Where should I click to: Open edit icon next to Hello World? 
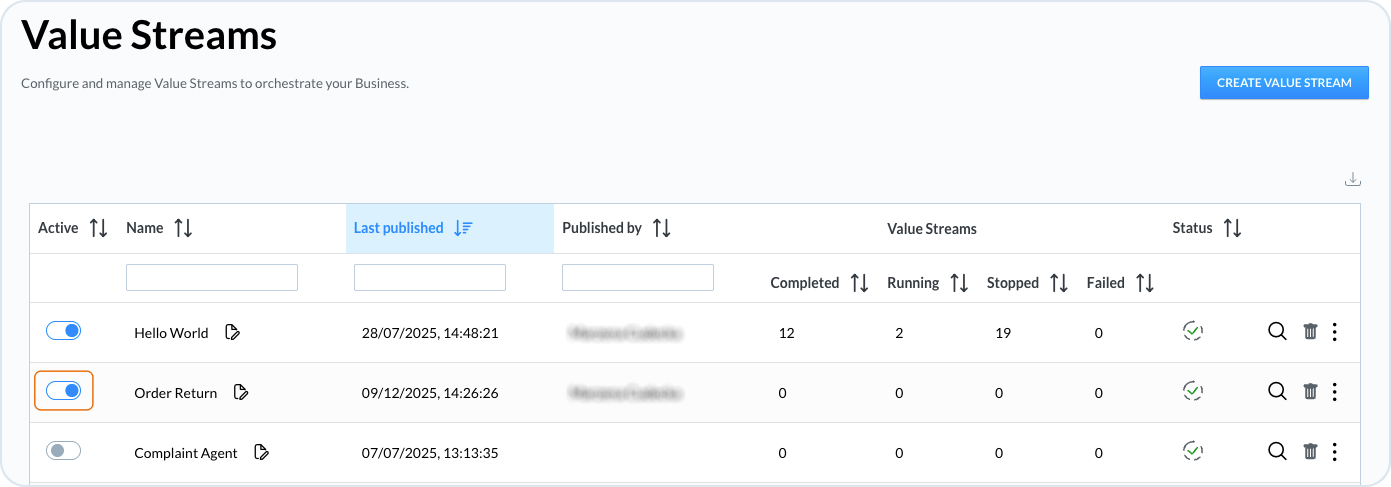[232, 333]
